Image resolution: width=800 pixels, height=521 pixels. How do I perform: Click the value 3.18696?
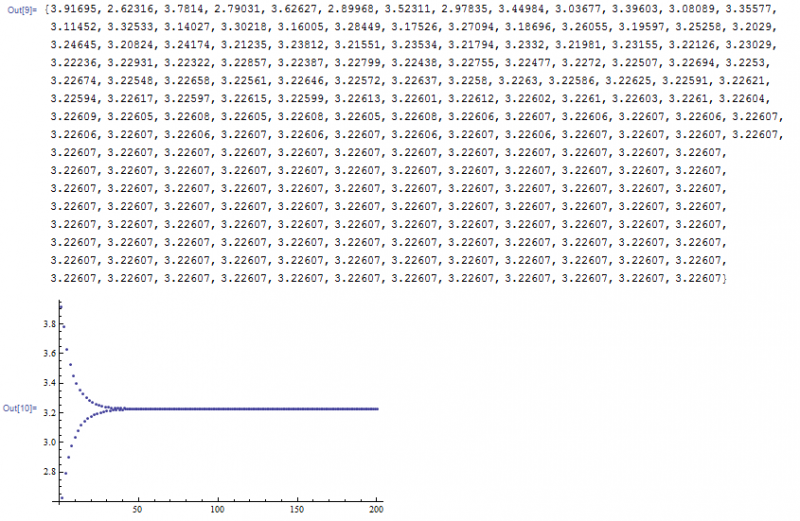tap(528, 27)
